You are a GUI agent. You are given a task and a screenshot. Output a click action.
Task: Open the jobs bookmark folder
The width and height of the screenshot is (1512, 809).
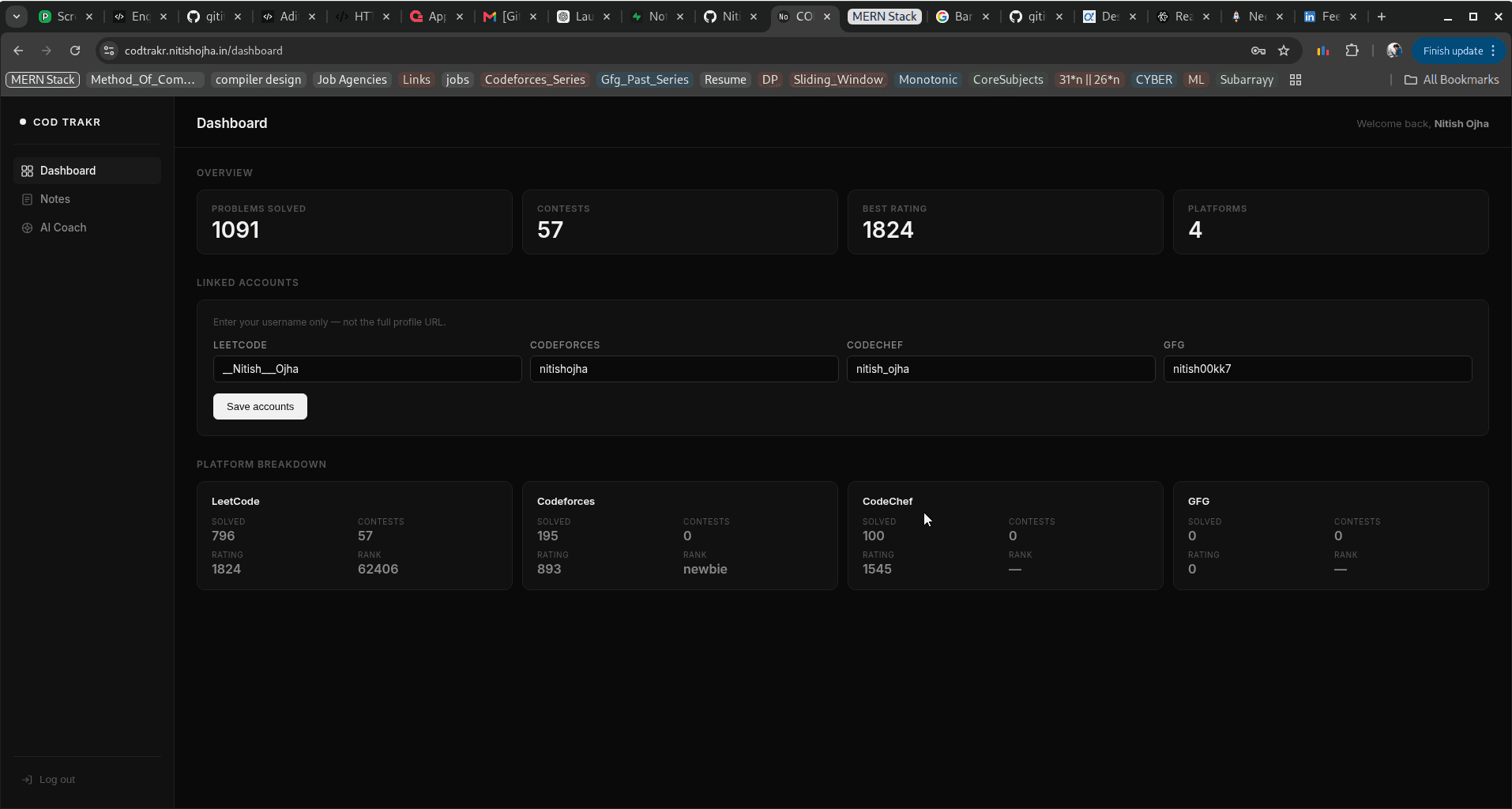coord(457,80)
